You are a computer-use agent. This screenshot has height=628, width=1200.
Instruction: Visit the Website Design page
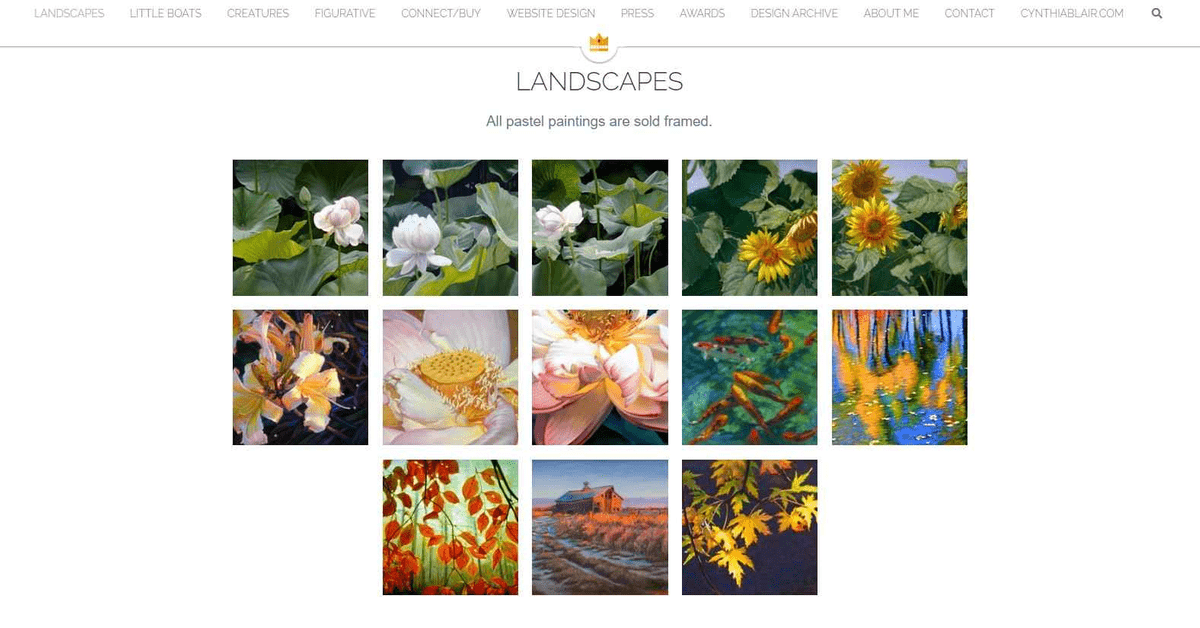point(551,14)
